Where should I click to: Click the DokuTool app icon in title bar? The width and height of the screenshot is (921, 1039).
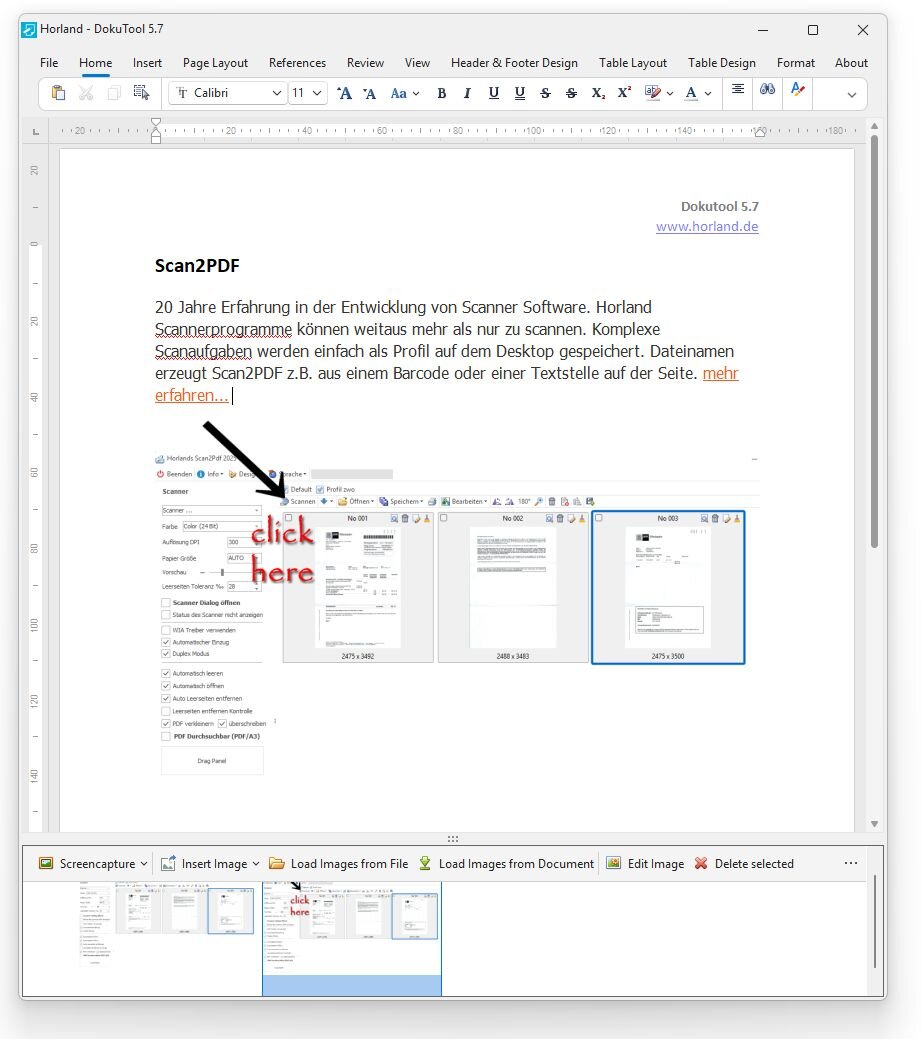(28, 30)
